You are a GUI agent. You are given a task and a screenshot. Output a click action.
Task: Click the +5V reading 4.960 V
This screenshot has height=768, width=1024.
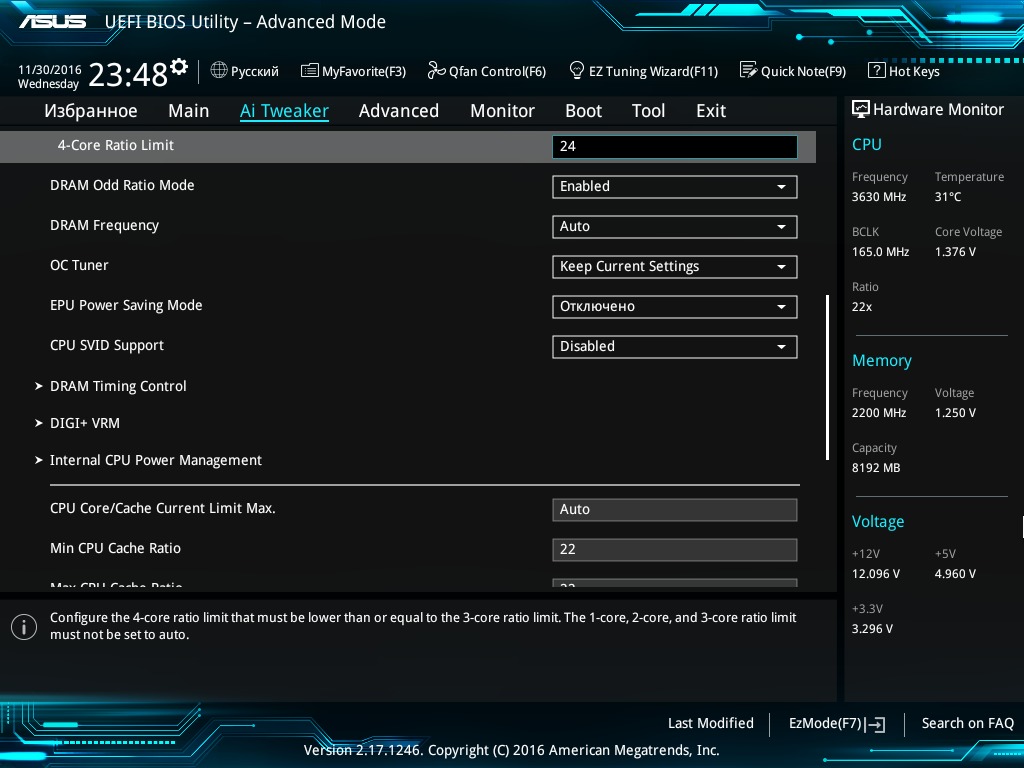coord(955,574)
